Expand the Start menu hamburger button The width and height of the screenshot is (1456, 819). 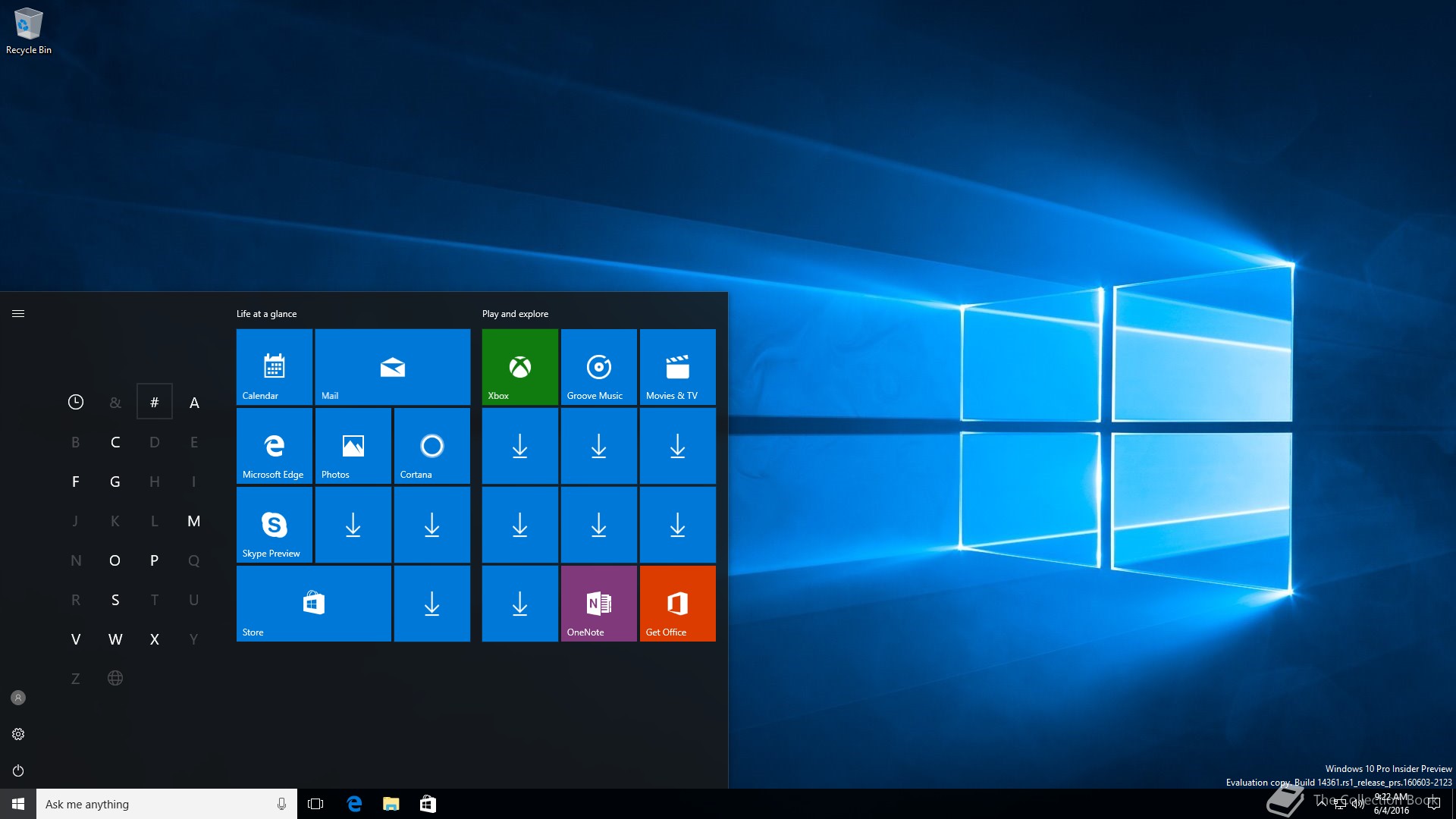point(18,313)
